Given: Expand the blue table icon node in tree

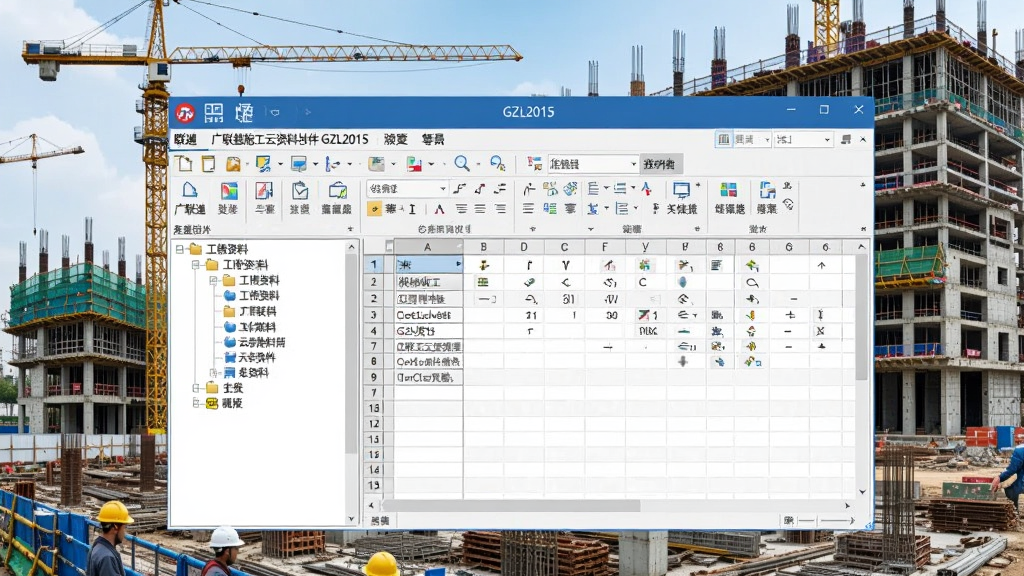Looking at the screenshot, I should pyautogui.click(x=213, y=373).
